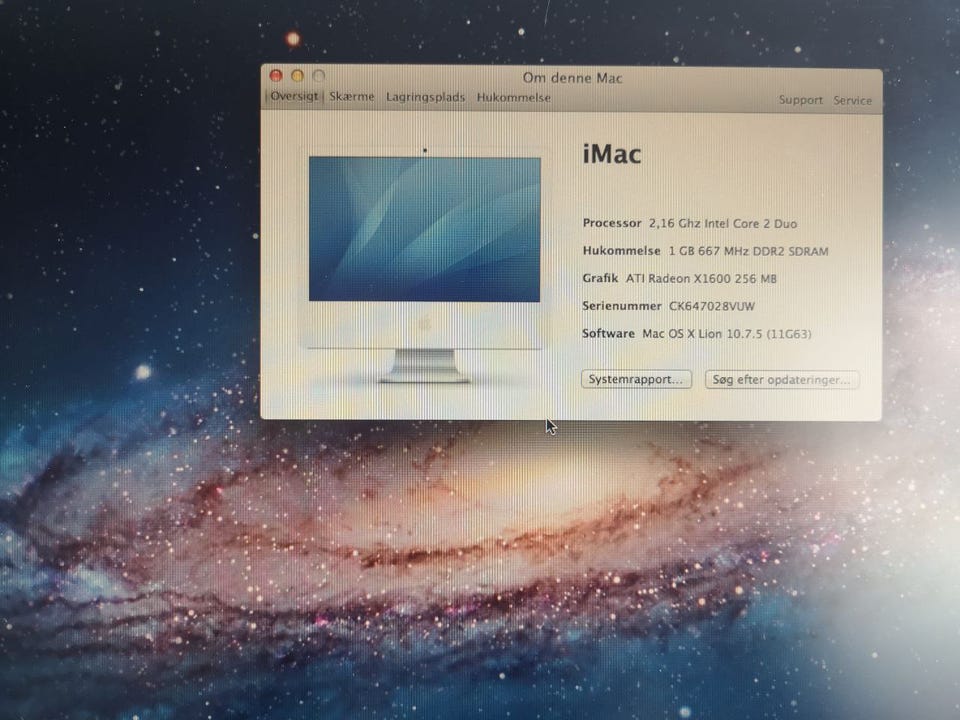This screenshot has height=720, width=960.
Task: Click the grey zoom window button
Action: (x=318, y=76)
